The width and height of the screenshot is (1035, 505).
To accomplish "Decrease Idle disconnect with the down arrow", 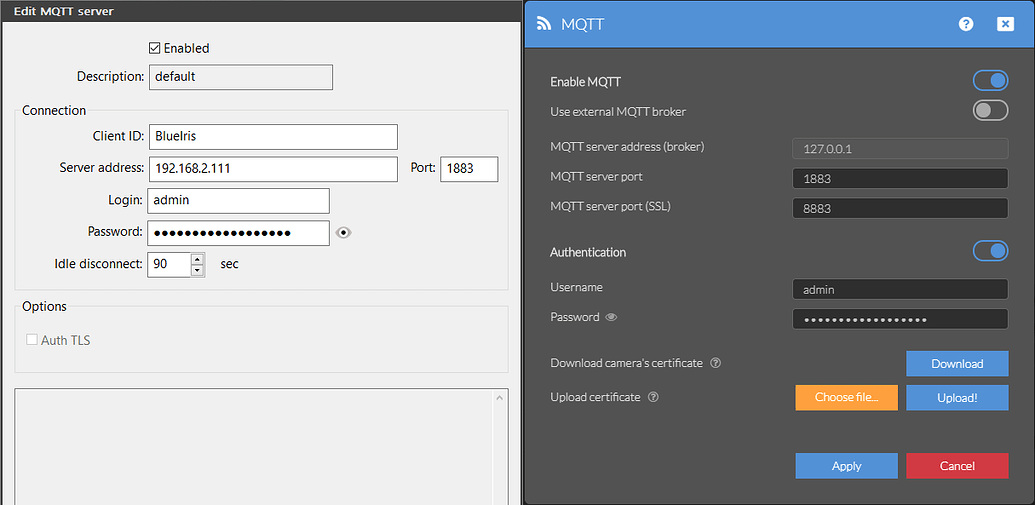I will pyautogui.click(x=197, y=270).
